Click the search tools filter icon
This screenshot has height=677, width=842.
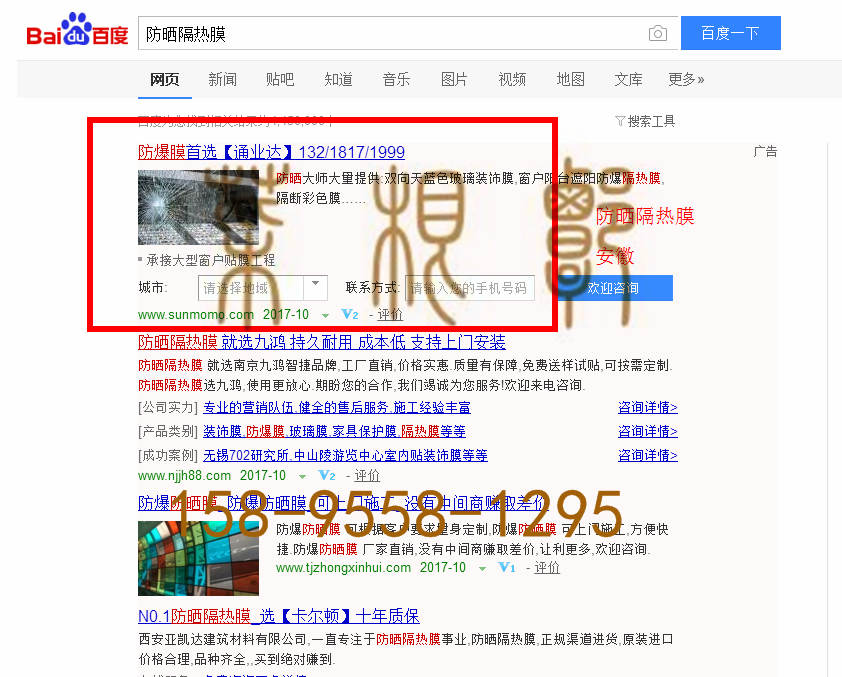pyautogui.click(x=620, y=121)
